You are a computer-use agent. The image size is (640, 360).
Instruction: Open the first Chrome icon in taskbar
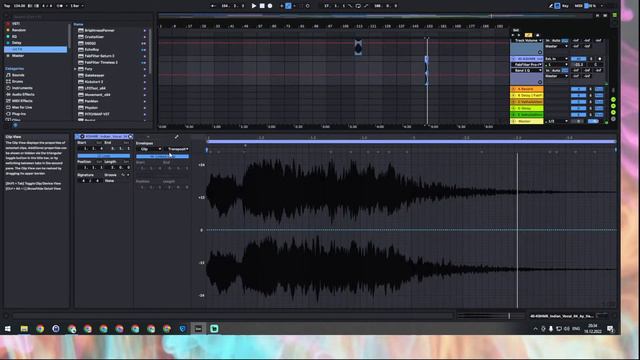pos(40,329)
